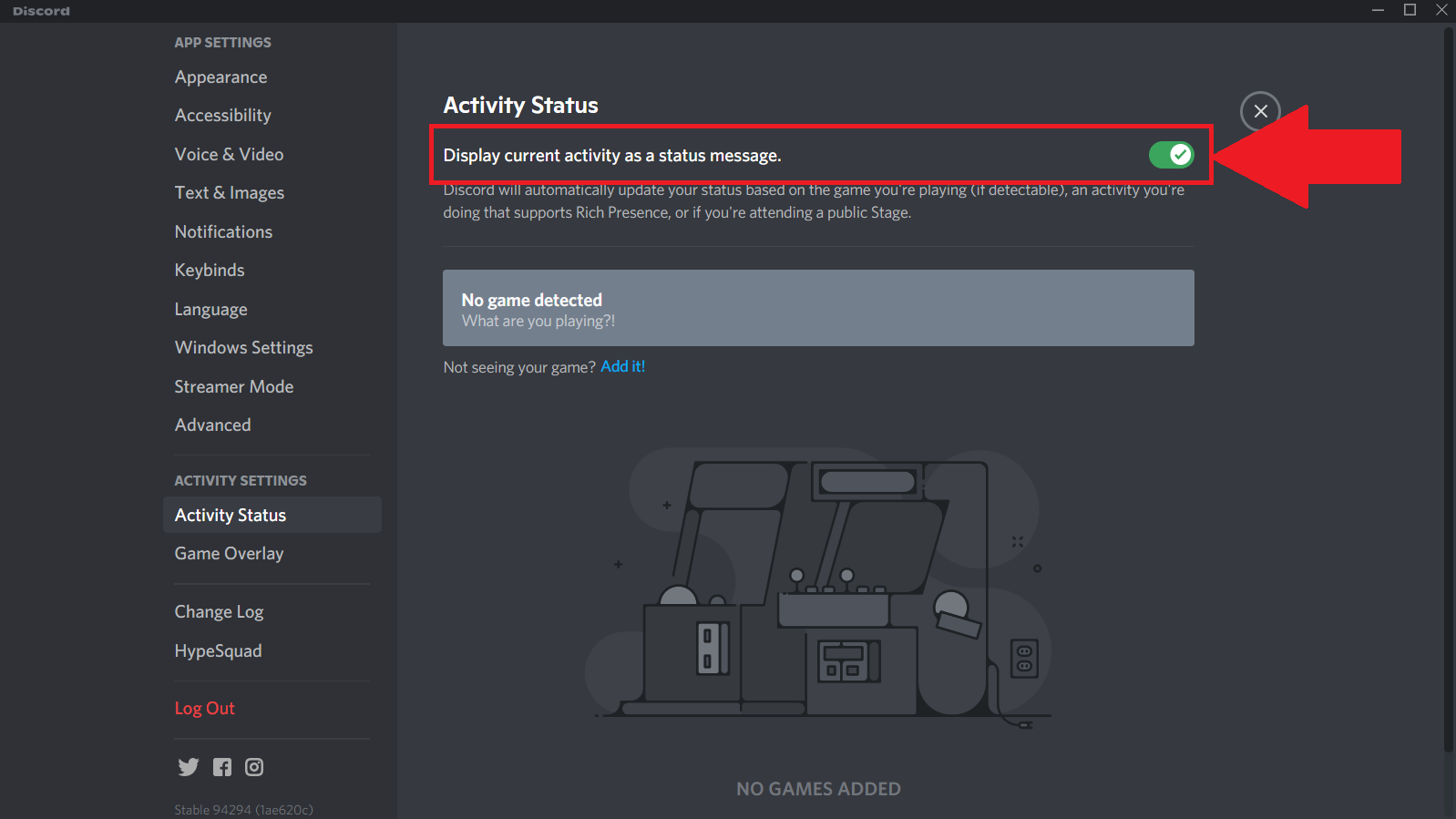Open Text & Images settings

click(x=229, y=193)
